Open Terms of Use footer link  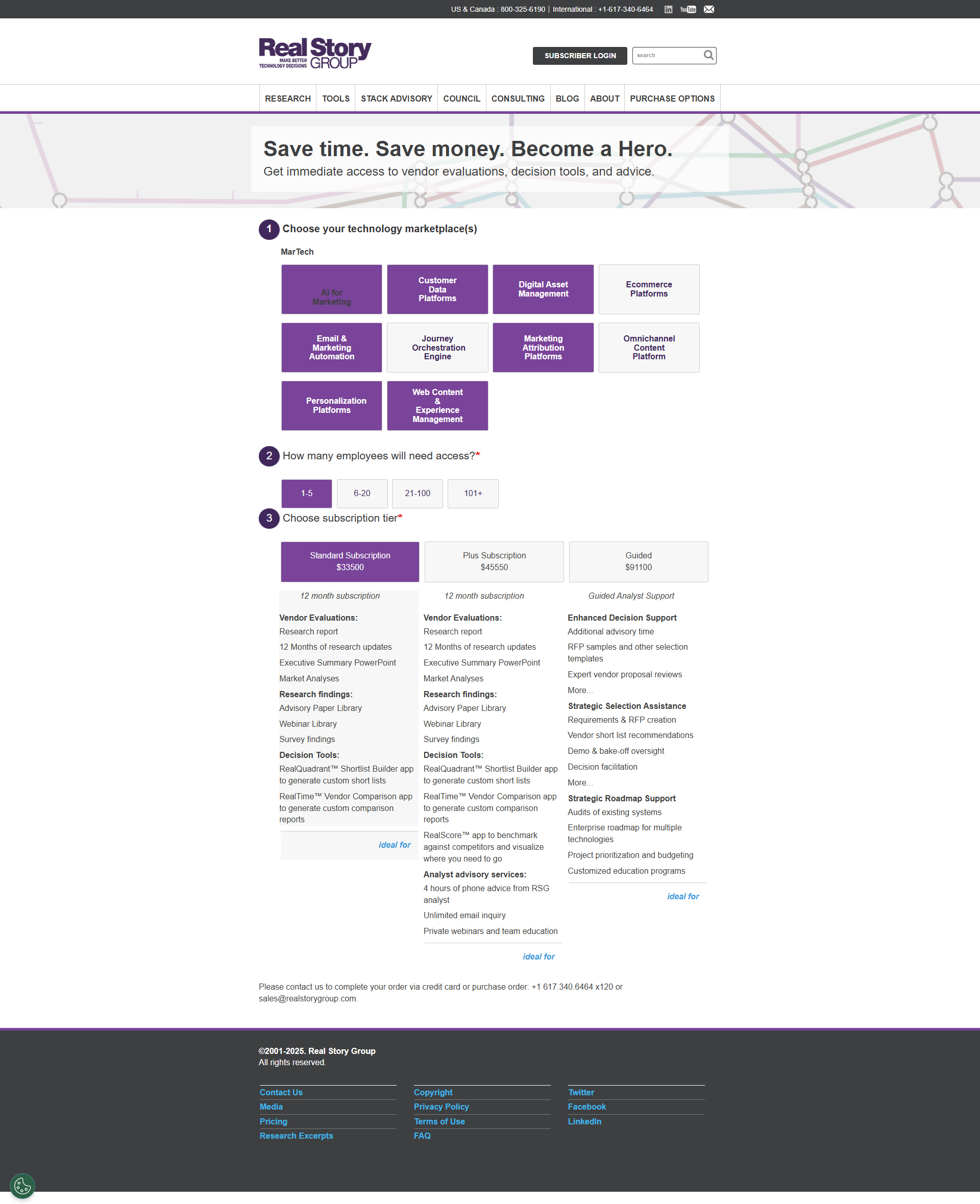pyautogui.click(x=439, y=1121)
